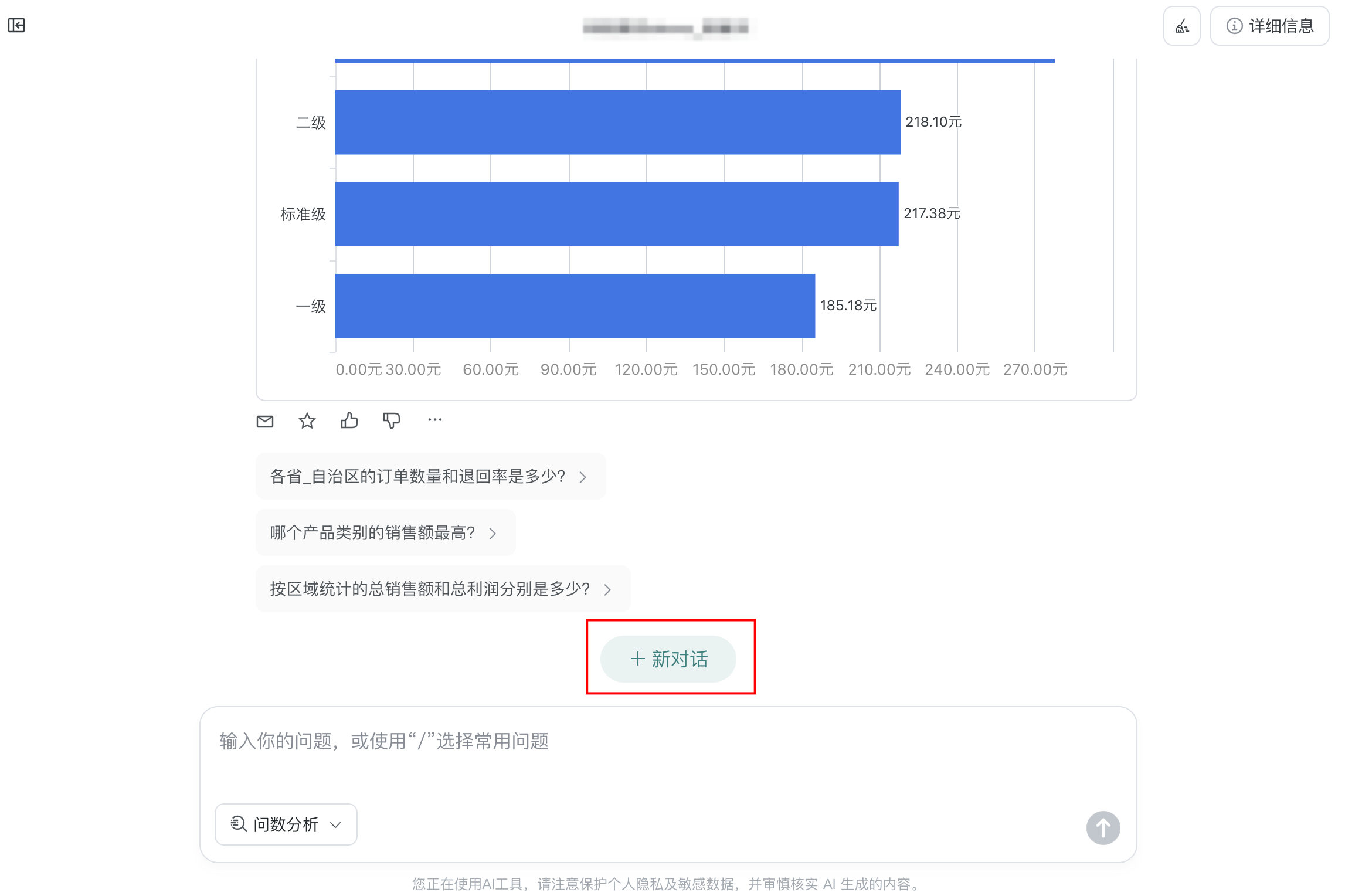Expand the question about 总销售额和总利润
Screen dimensions: 1345x896
607,589
